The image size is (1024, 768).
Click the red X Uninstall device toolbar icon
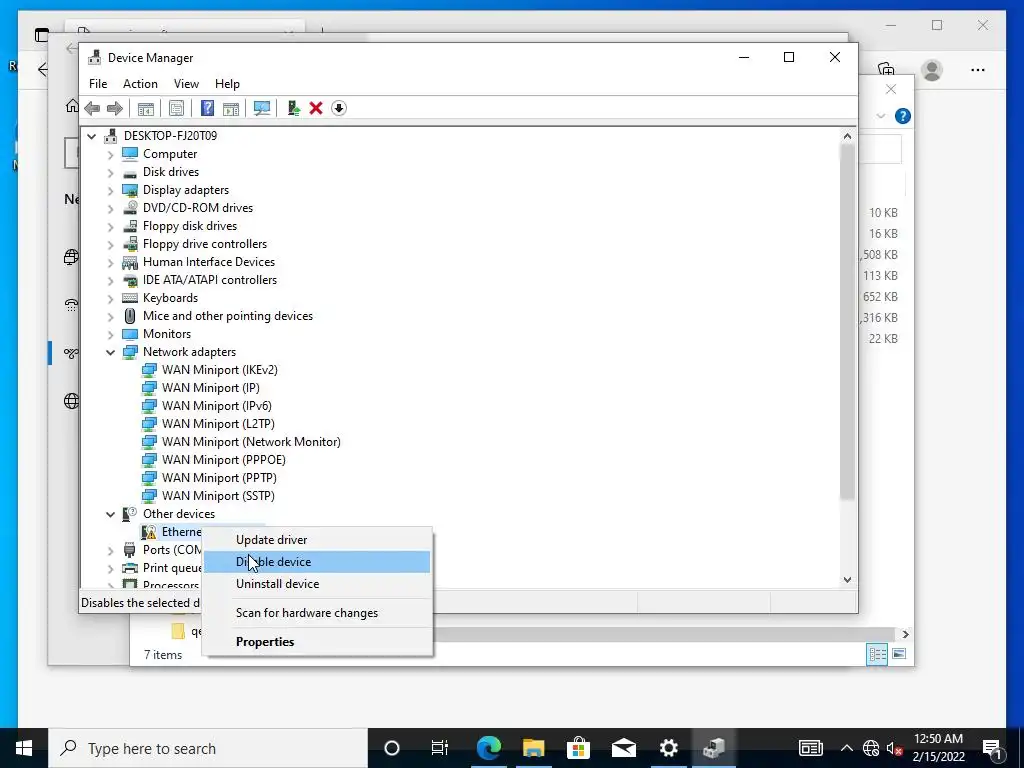[316, 108]
